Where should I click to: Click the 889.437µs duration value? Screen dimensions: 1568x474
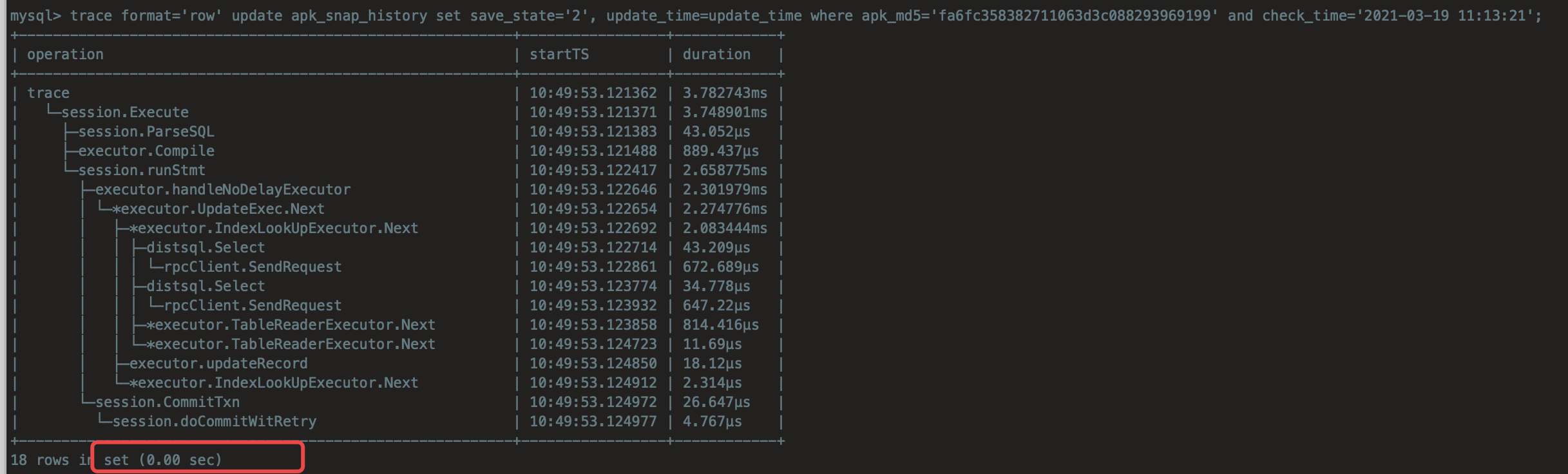click(721, 151)
